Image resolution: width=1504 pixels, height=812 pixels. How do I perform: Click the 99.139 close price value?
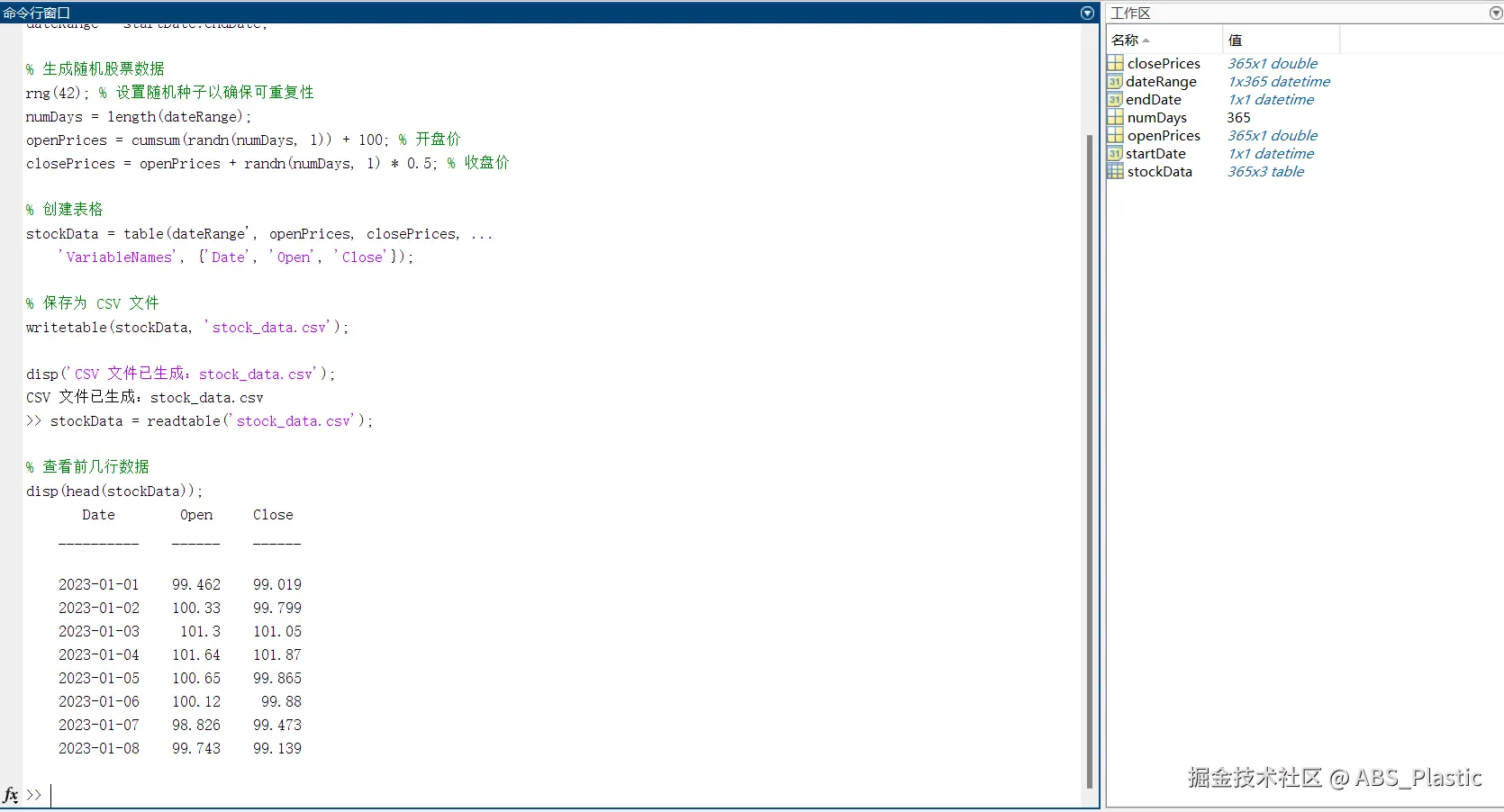coord(277,748)
